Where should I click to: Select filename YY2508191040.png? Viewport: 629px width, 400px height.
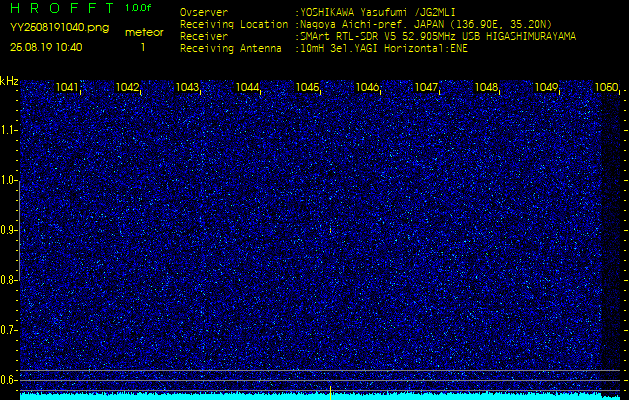59,28
